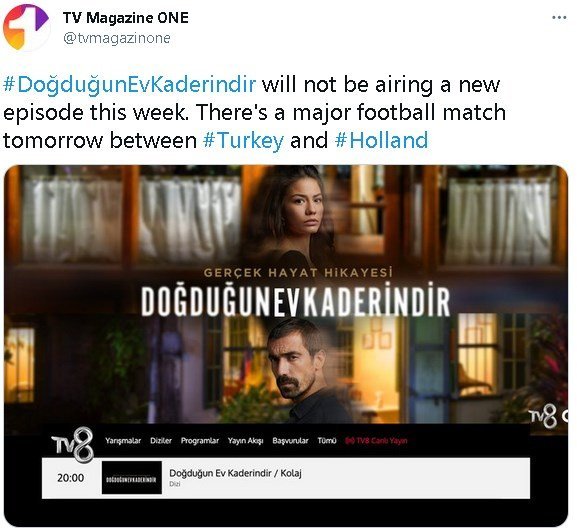This screenshot has width=577, height=530.
Task: Click the TV8 logo in the navbar
Action: (x=72, y=445)
